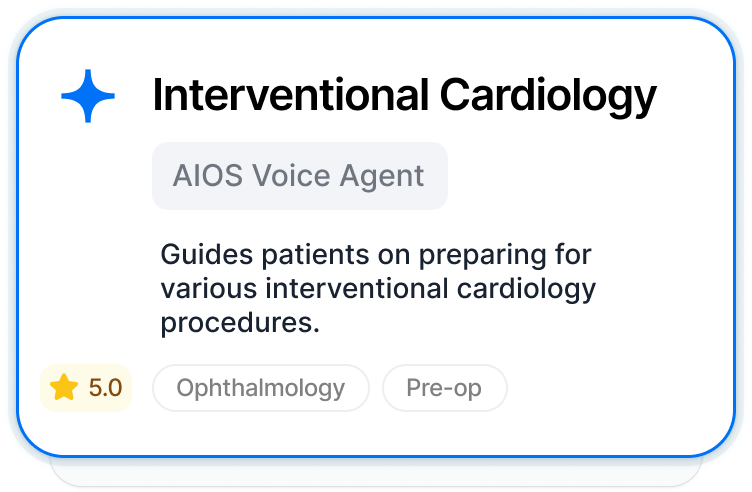
Task: Click the word "Interventional" in the heading
Action: pyautogui.click(x=289, y=96)
